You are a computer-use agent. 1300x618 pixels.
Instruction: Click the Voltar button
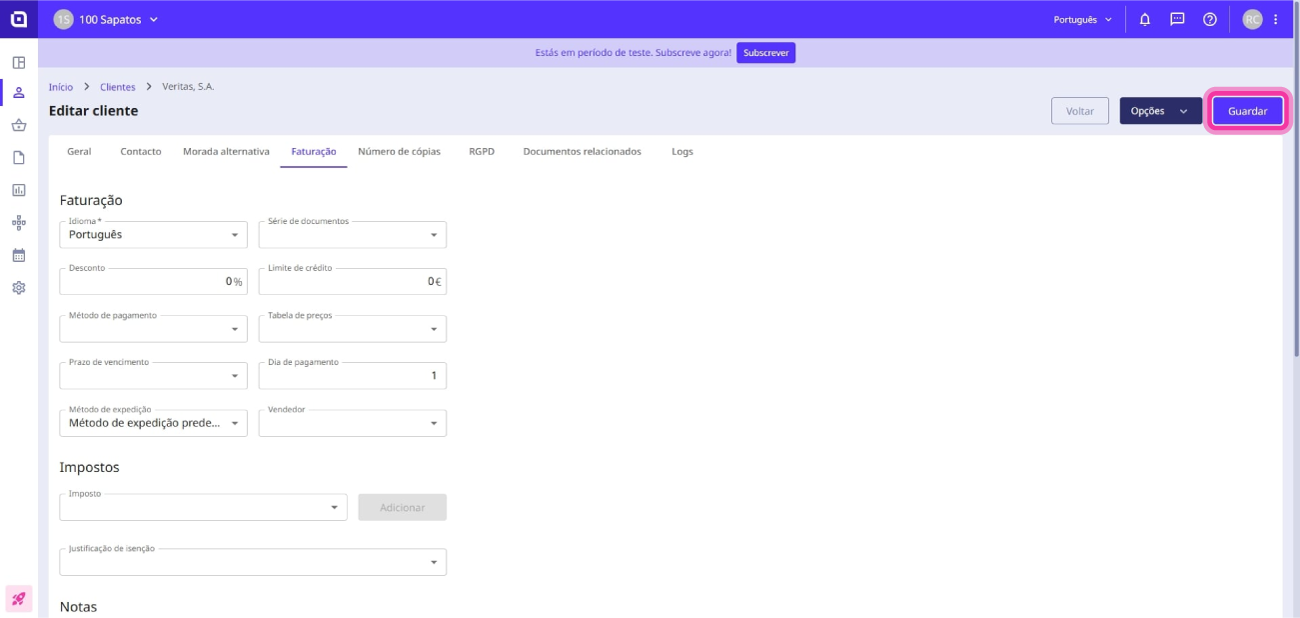coord(1080,111)
